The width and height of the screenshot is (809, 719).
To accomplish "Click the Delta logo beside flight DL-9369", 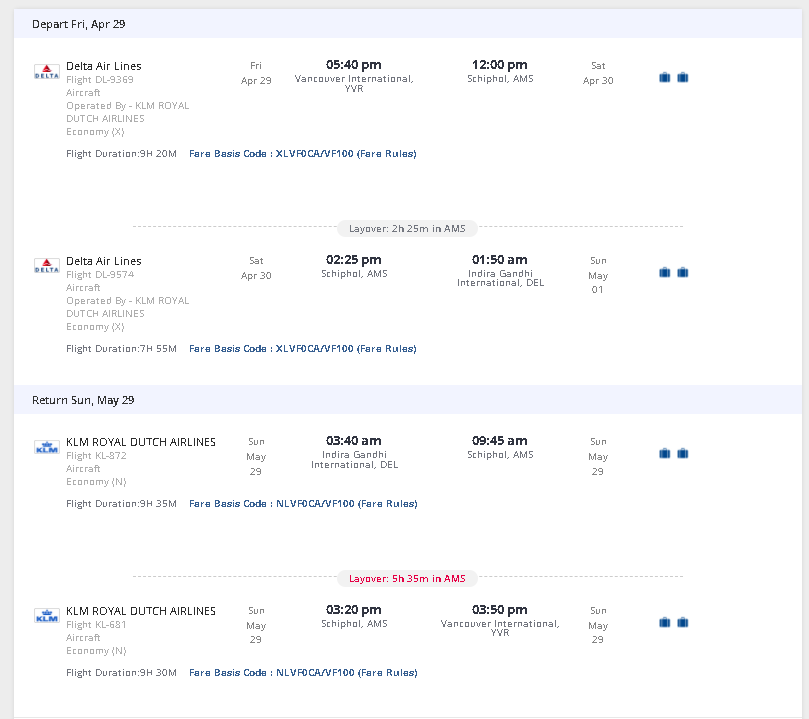I will (47, 72).
